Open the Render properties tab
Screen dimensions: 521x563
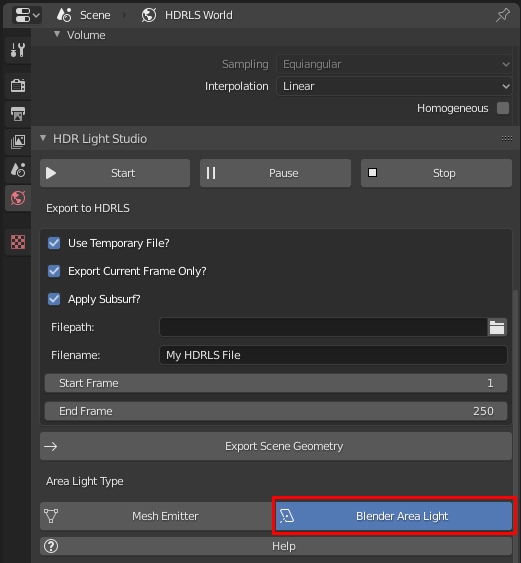[x=18, y=86]
